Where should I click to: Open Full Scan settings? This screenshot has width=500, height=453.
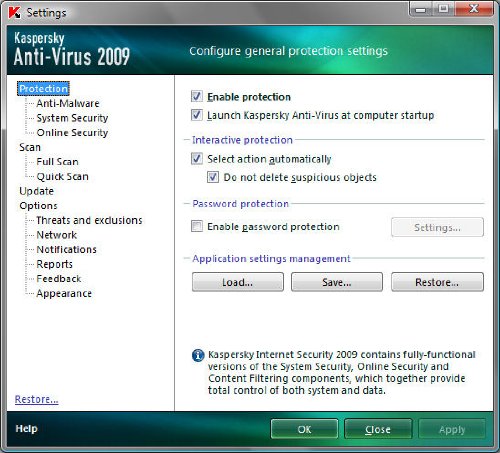(x=58, y=162)
